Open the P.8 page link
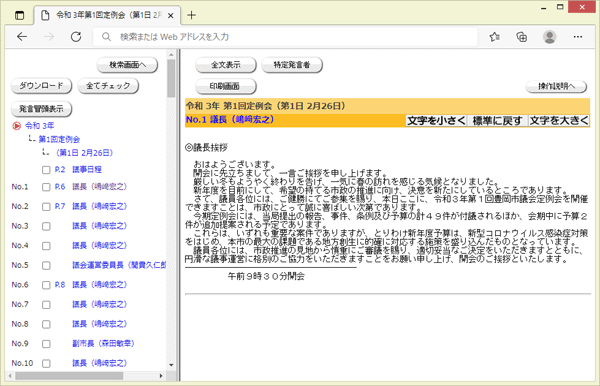The width and height of the screenshot is (600, 386). (60, 285)
